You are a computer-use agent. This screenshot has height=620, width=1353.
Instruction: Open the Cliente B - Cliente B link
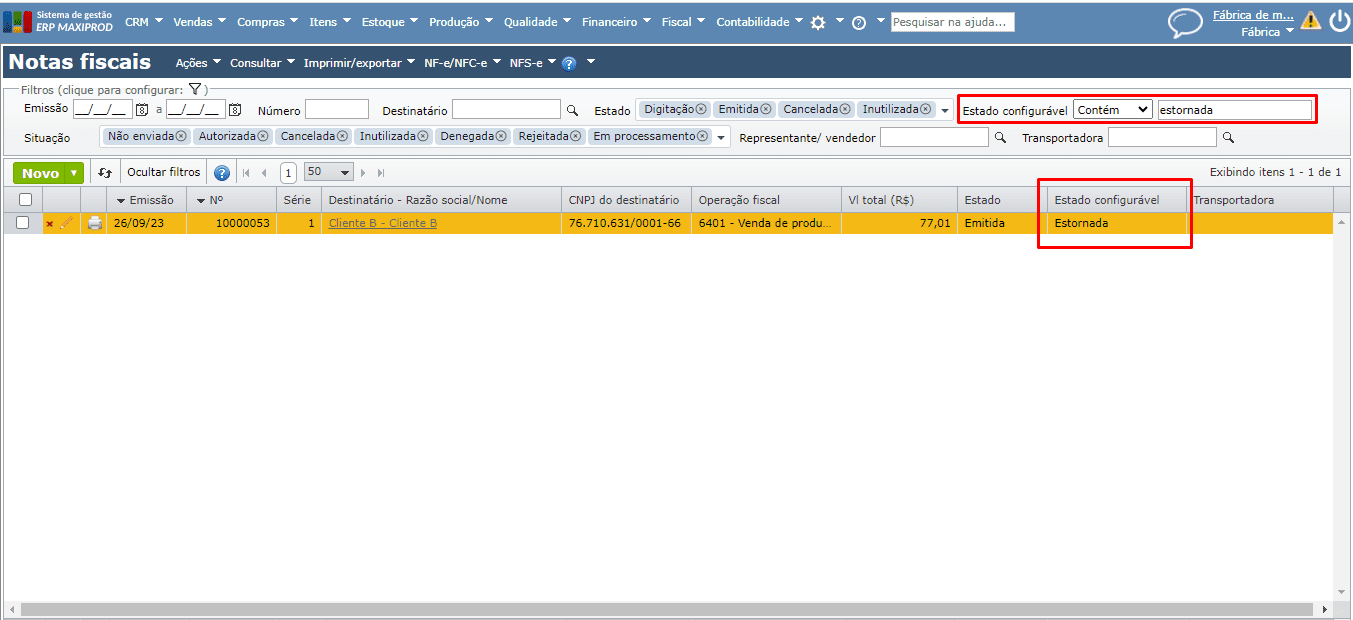[383, 223]
